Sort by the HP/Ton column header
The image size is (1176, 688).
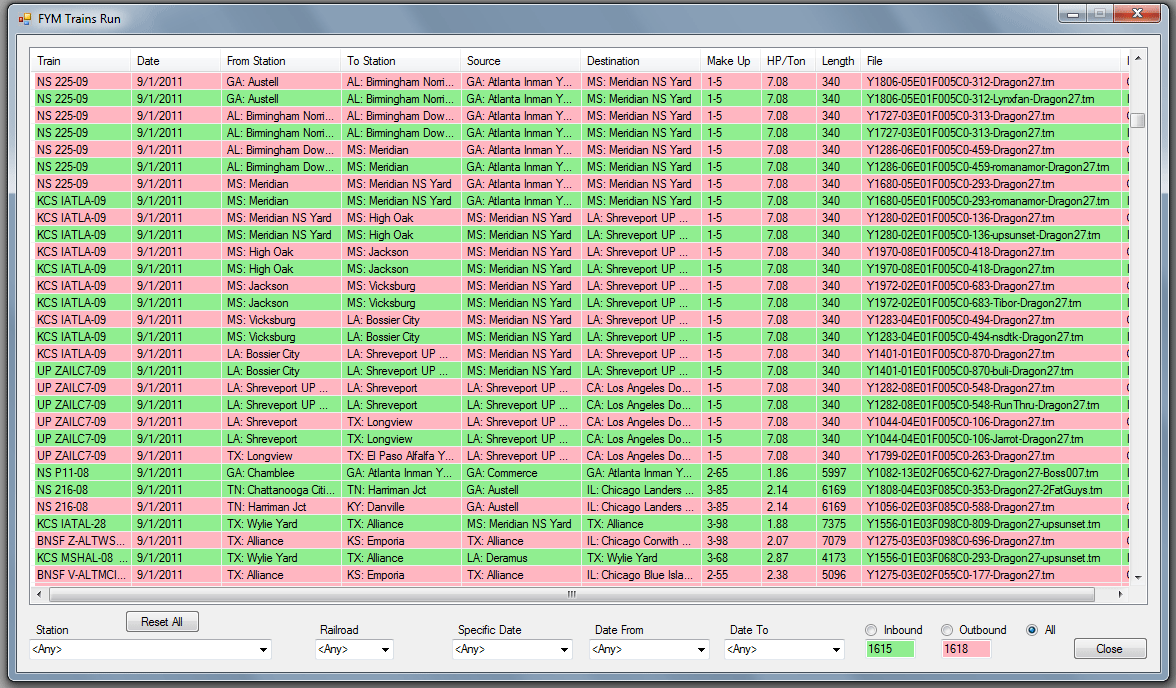click(x=787, y=61)
